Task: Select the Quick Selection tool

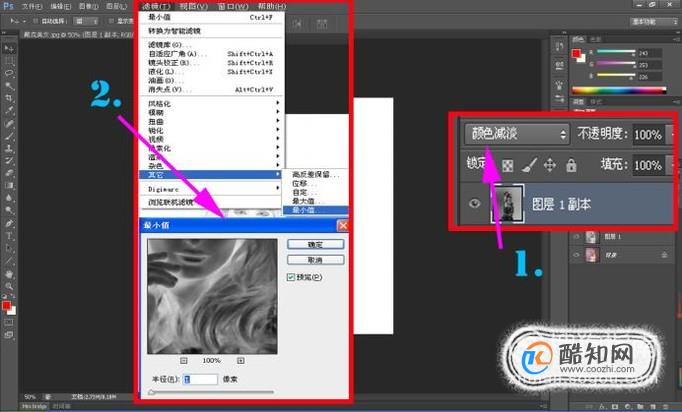Action: tap(9, 86)
